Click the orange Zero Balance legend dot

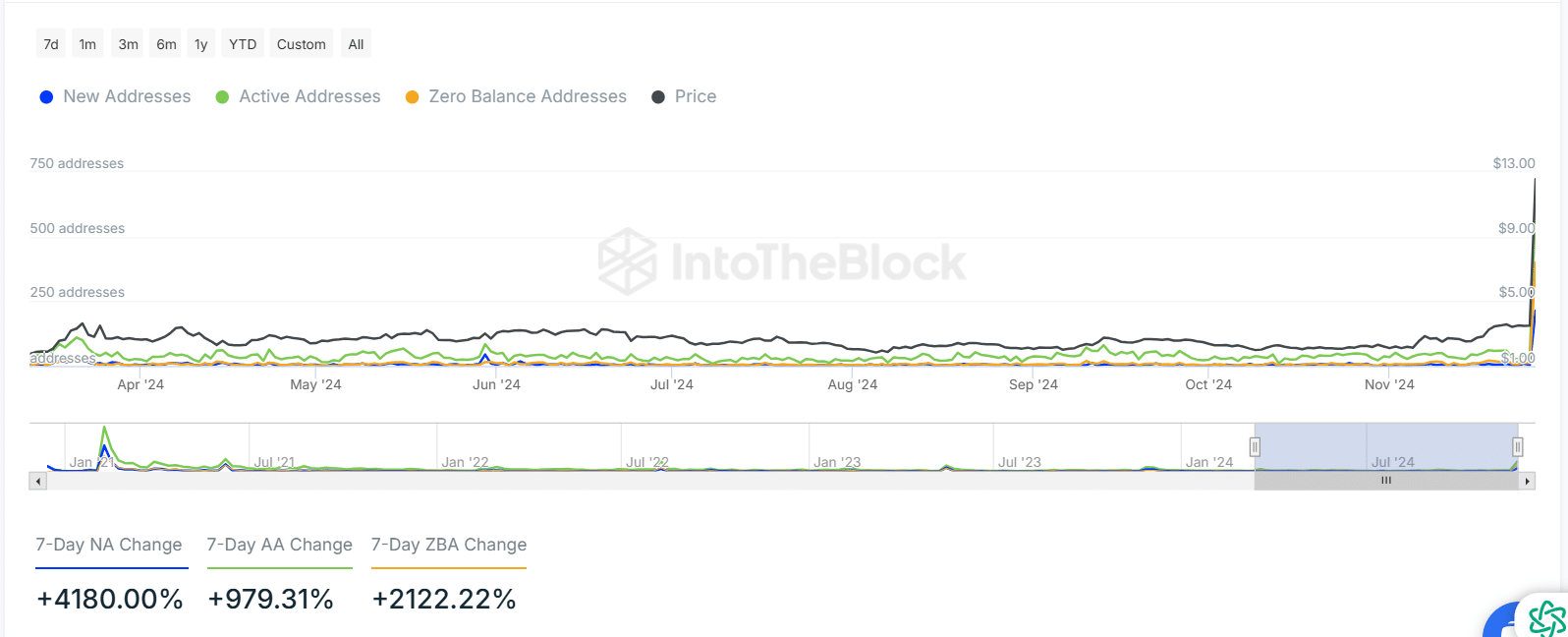(x=413, y=97)
